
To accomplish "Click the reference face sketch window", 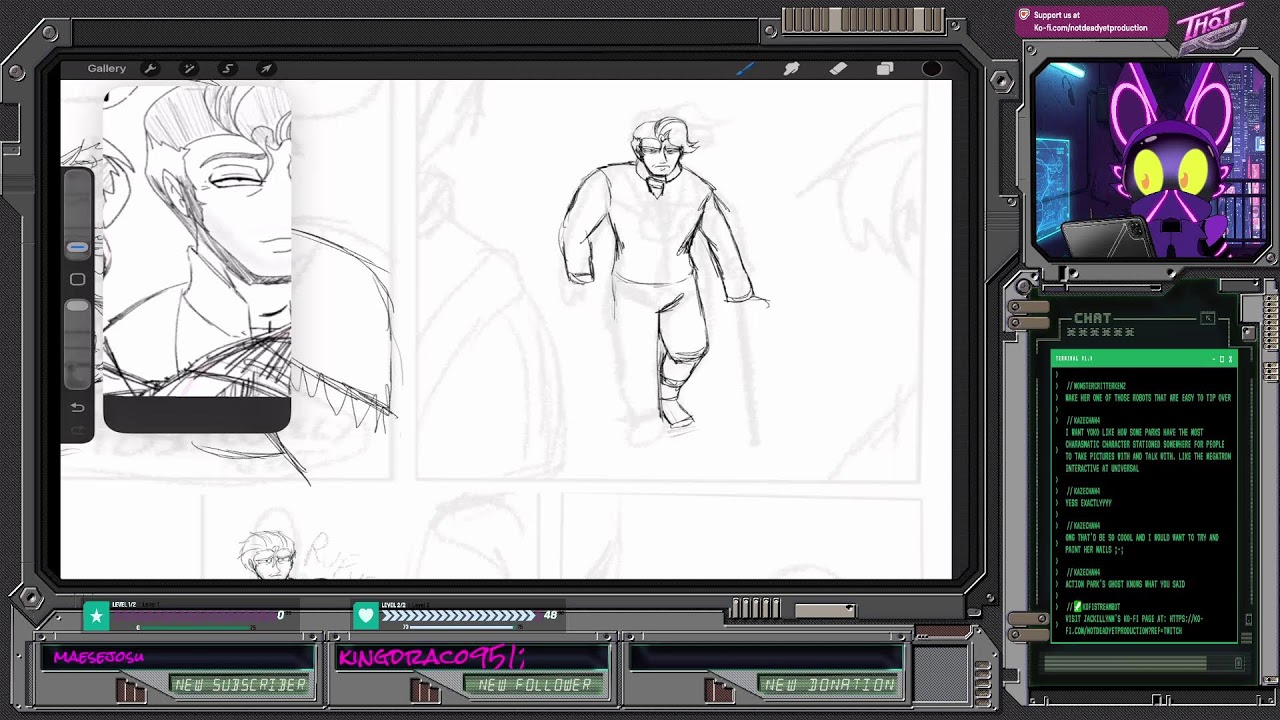I will pos(197,258).
